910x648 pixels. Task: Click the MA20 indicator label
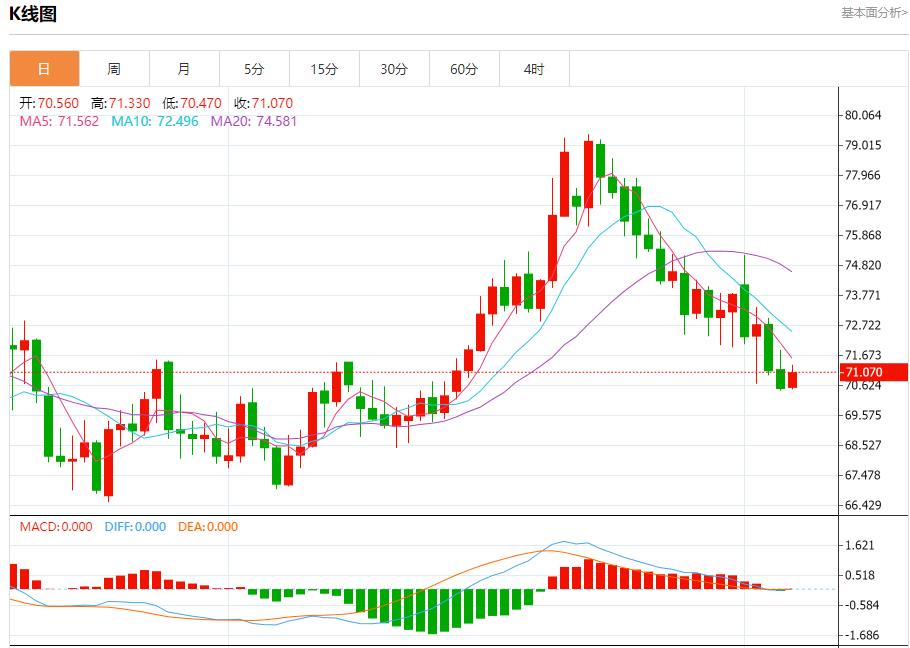point(254,121)
